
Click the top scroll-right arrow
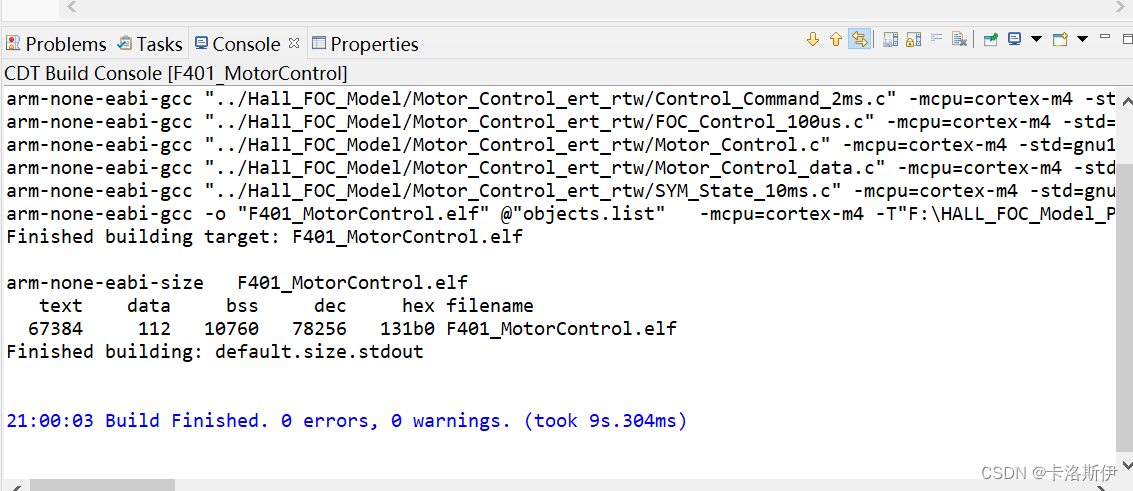click(x=1121, y=7)
